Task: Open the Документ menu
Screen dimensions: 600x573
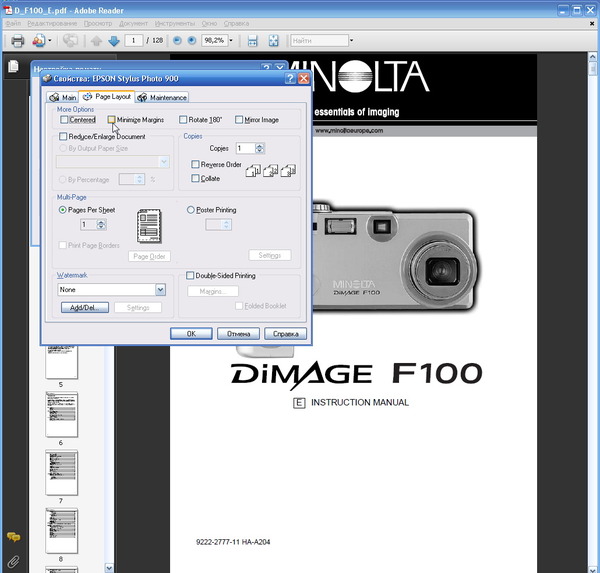Action: coord(133,23)
